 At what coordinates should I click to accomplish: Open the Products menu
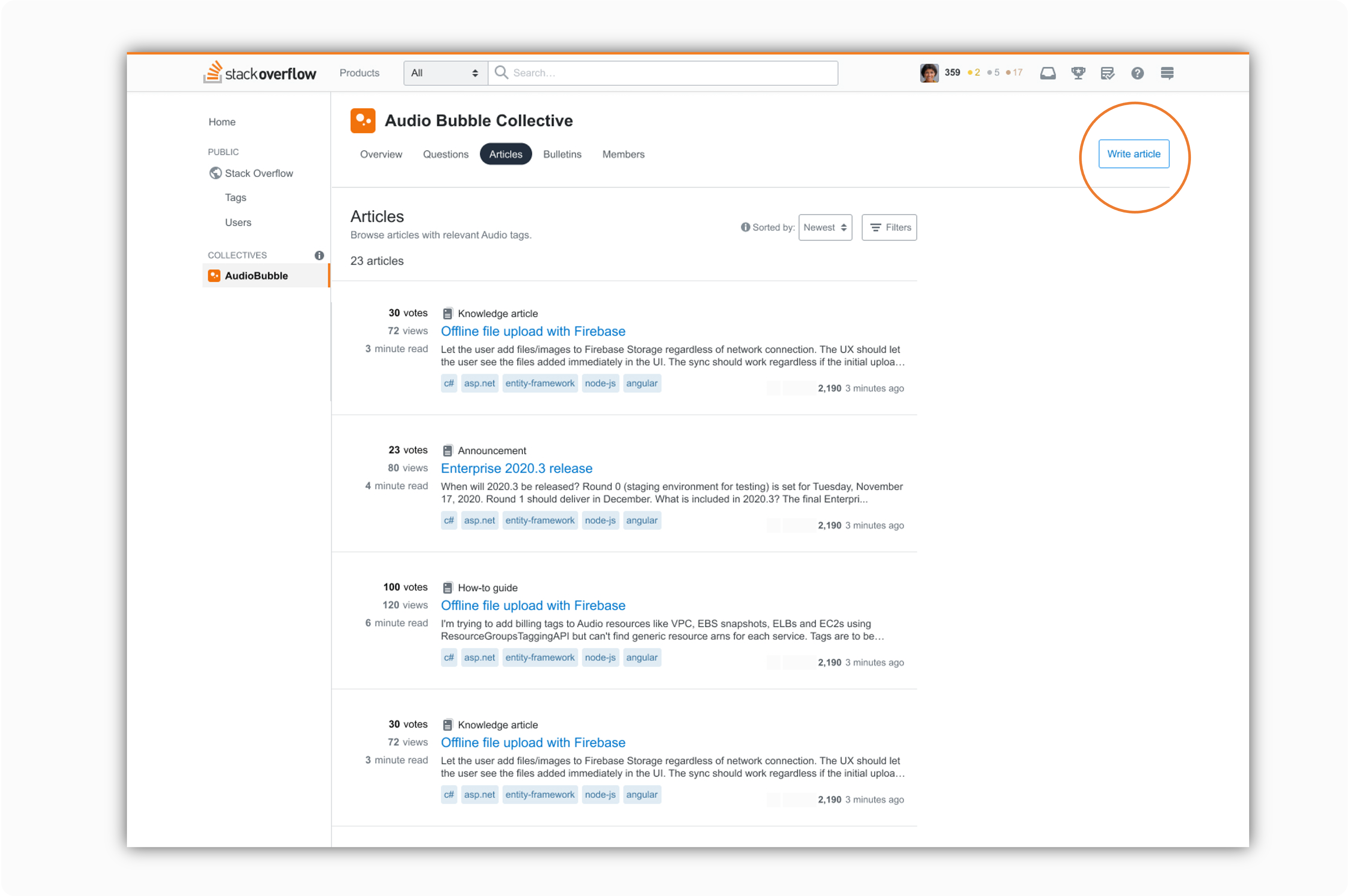click(x=360, y=73)
